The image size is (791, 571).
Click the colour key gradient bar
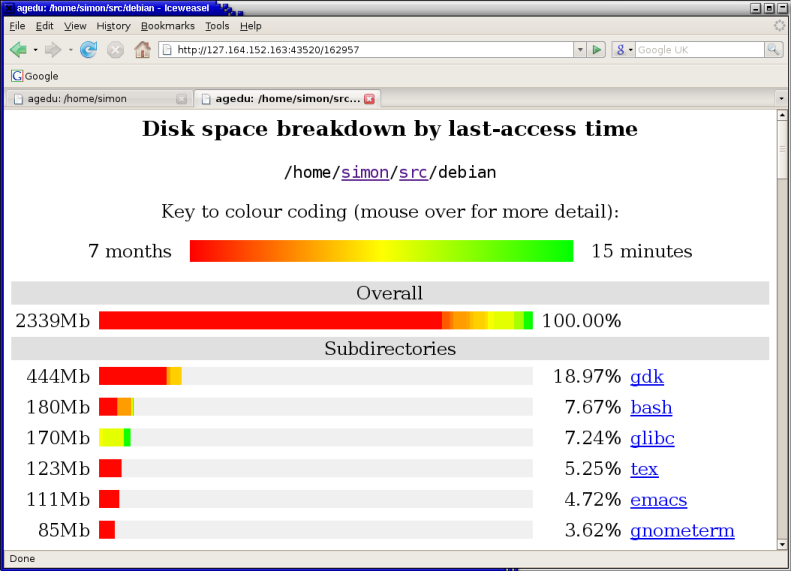[x=381, y=251]
